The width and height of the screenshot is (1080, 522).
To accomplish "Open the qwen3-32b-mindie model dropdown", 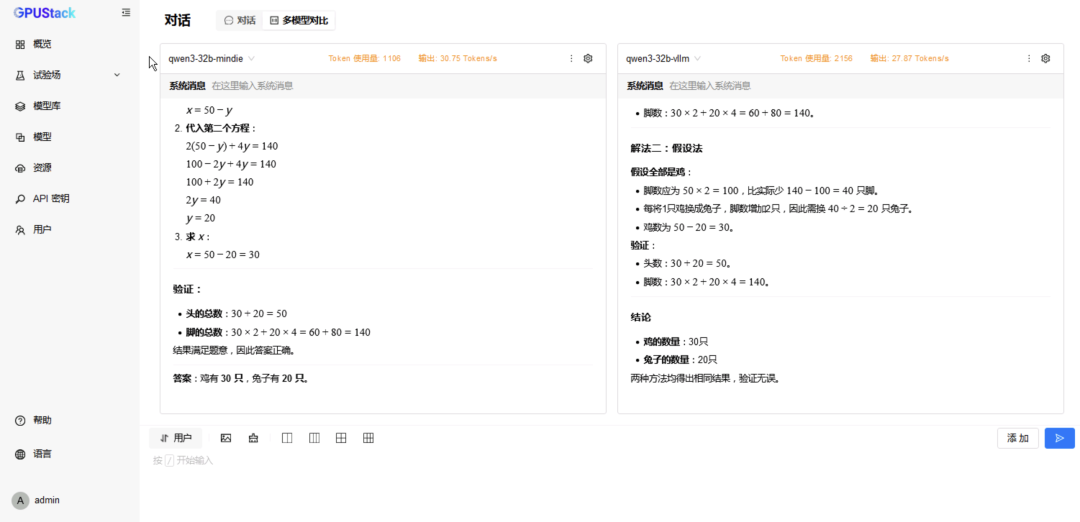I will (211, 59).
